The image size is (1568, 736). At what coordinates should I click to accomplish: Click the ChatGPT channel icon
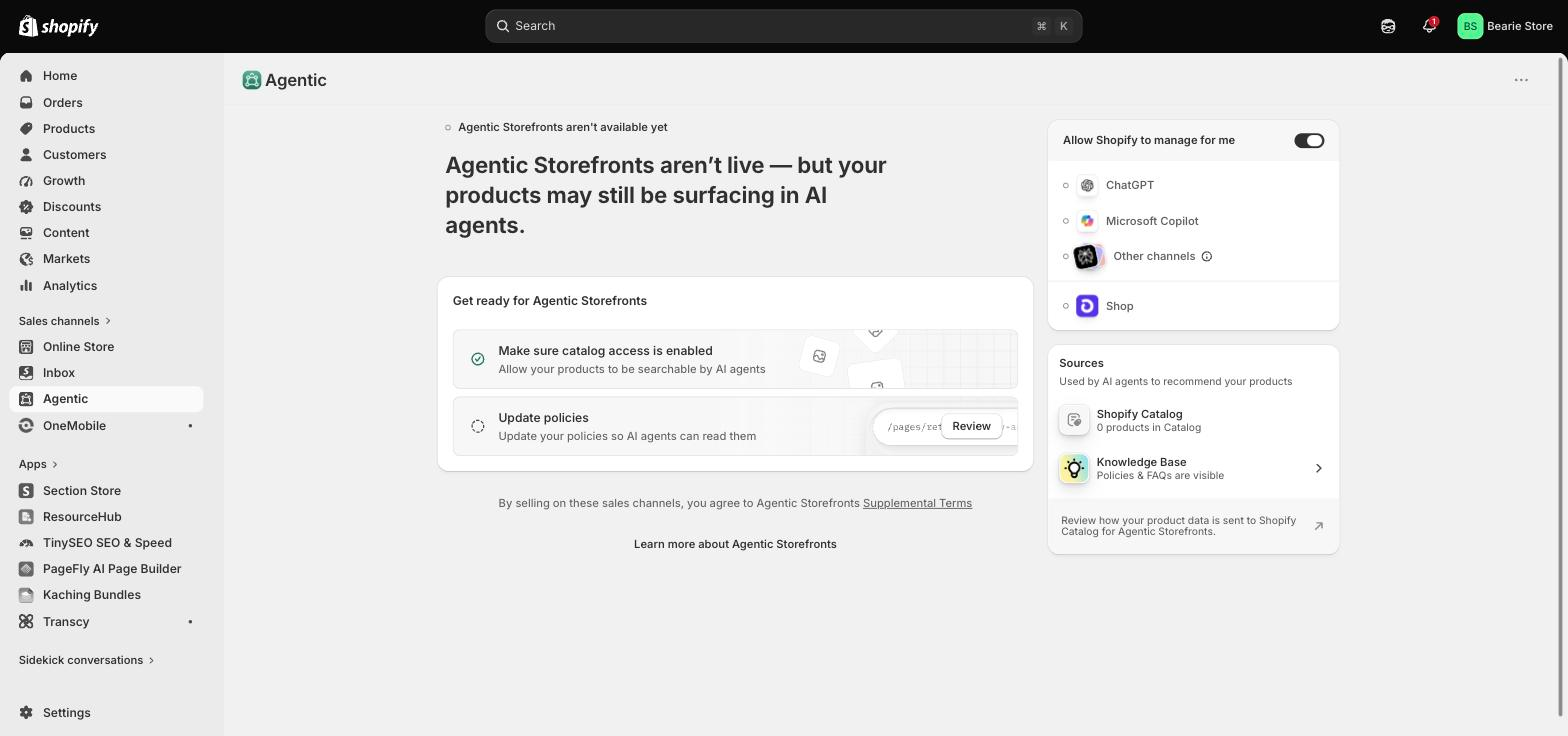tap(1087, 185)
